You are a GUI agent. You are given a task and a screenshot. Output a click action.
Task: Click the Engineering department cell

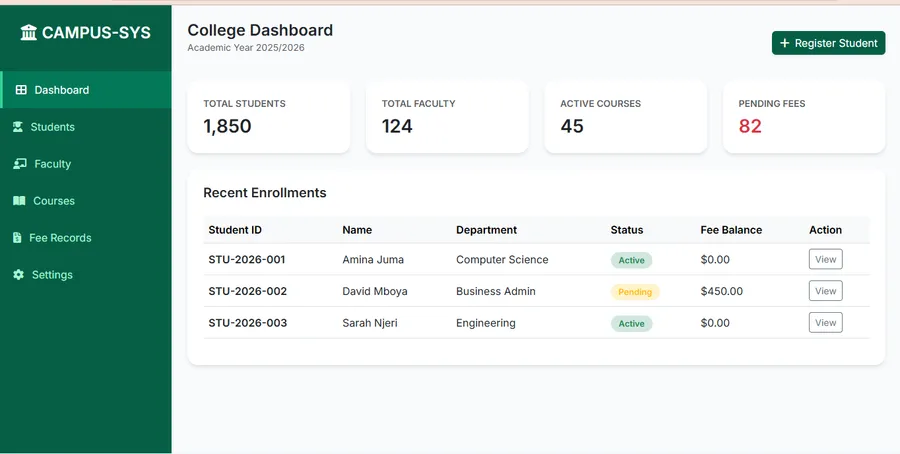click(x=486, y=323)
